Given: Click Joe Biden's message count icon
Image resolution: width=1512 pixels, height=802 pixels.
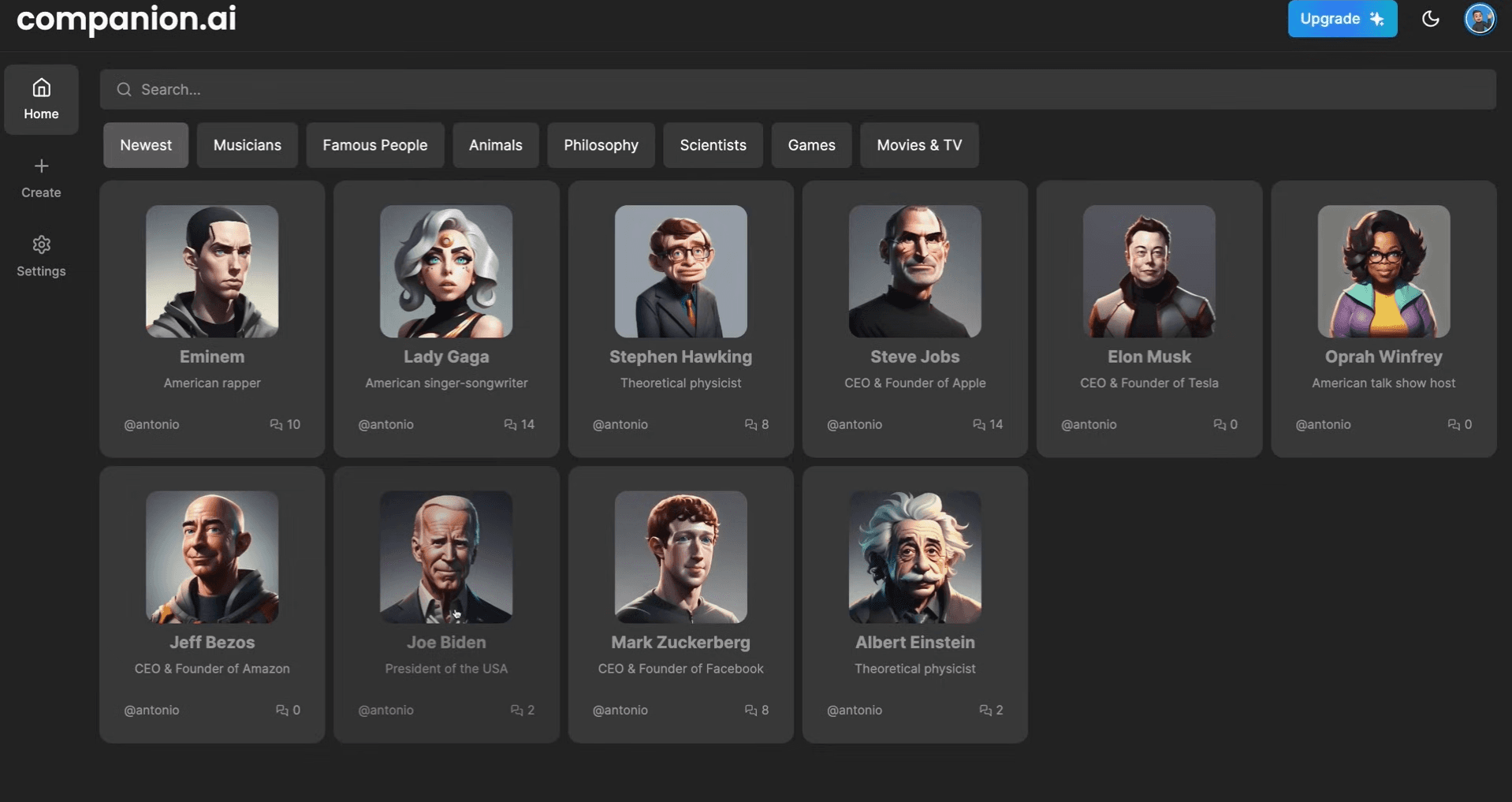Looking at the screenshot, I should 516,710.
